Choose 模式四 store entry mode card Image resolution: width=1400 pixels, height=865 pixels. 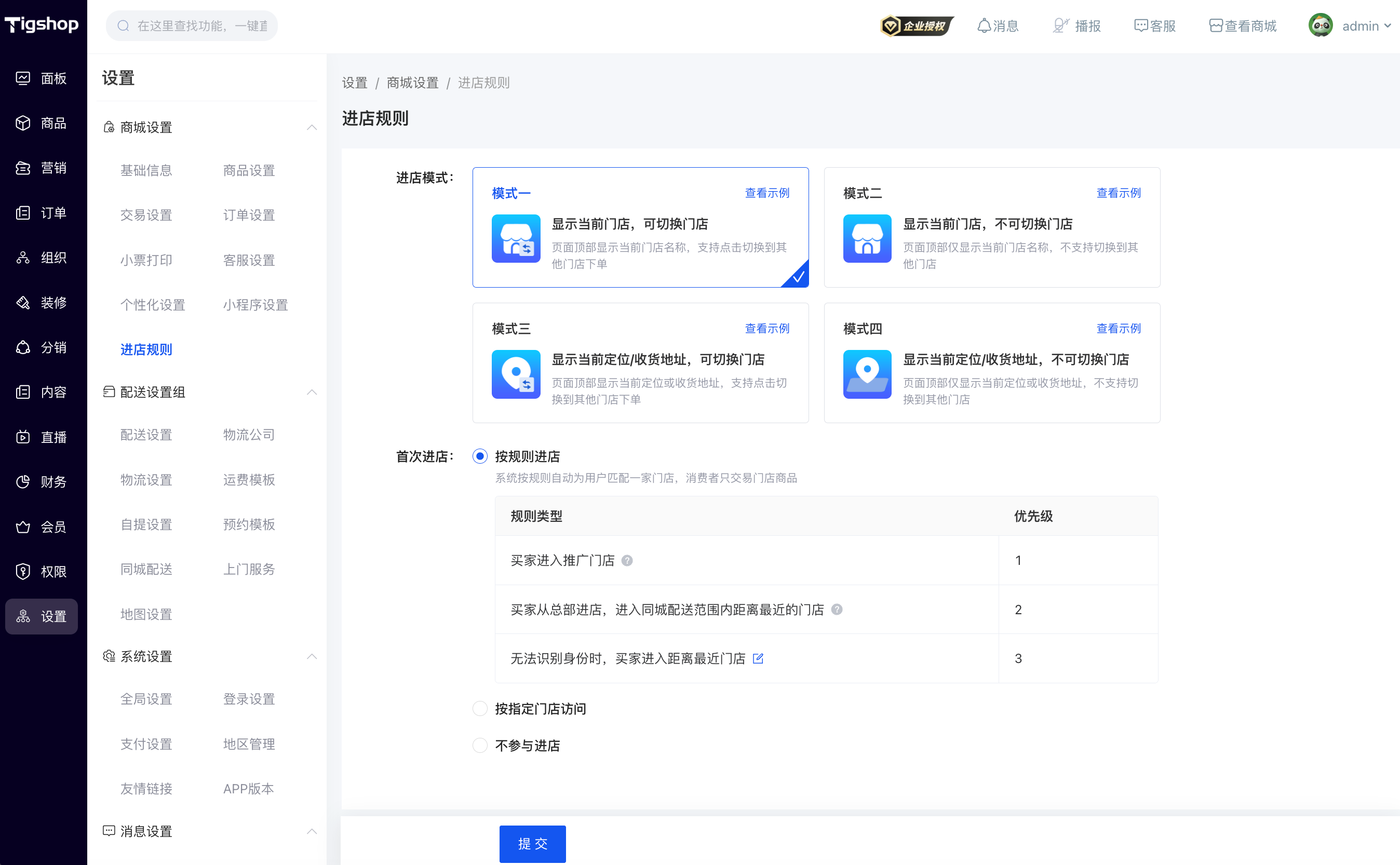(x=991, y=363)
